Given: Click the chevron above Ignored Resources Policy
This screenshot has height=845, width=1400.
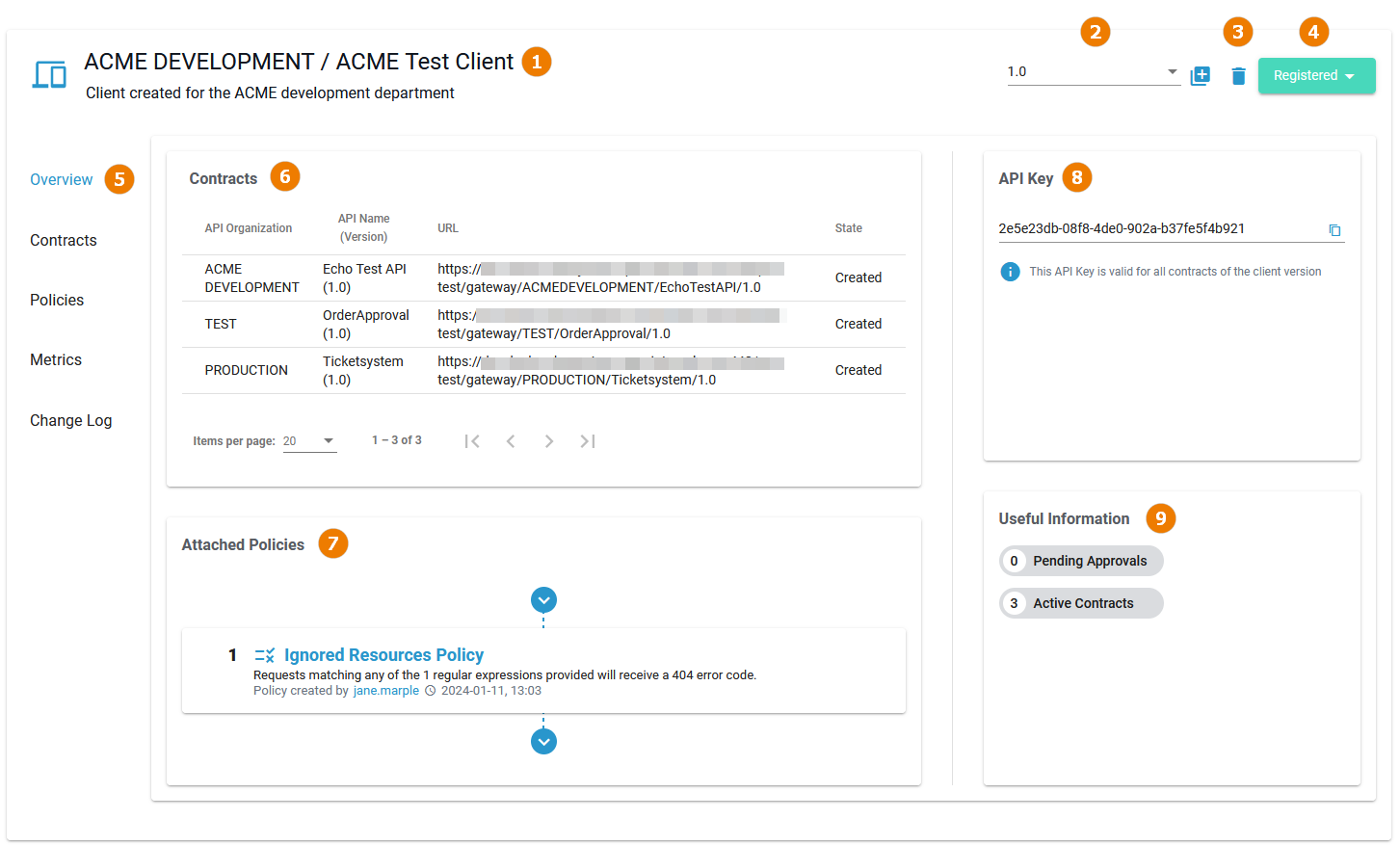Looking at the screenshot, I should coord(543,600).
